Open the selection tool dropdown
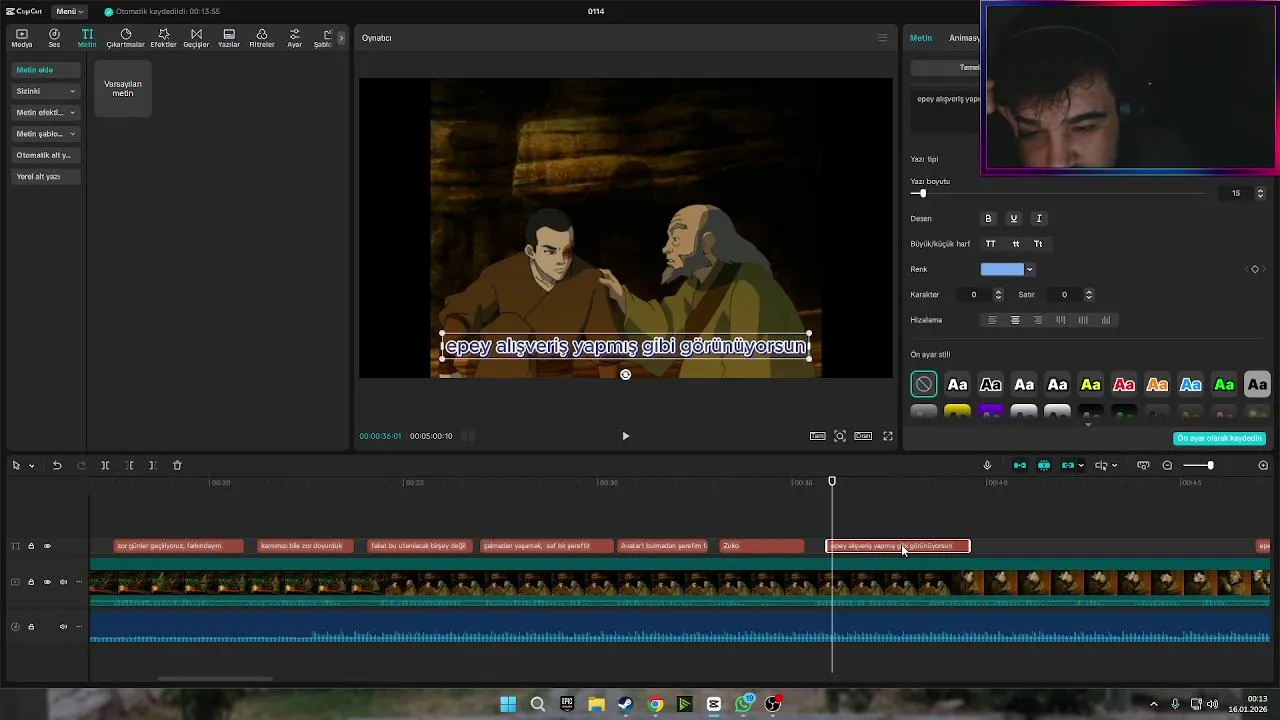1280x720 pixels. 31,466
